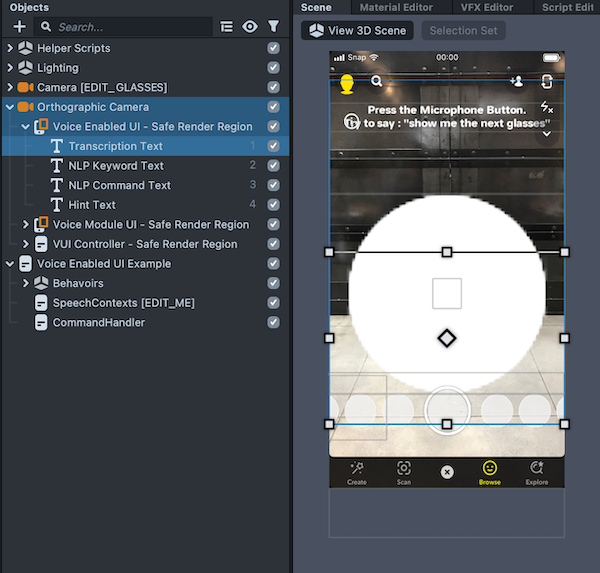Image resolution: width=600 pixels, height=573 pixels.
Task: Open the filter funnel icon in Objects panel
Action: (273, 27)
